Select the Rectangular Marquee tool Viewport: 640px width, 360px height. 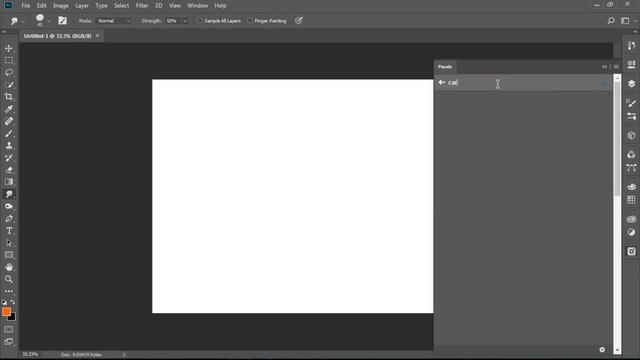[x=9, y=60]
